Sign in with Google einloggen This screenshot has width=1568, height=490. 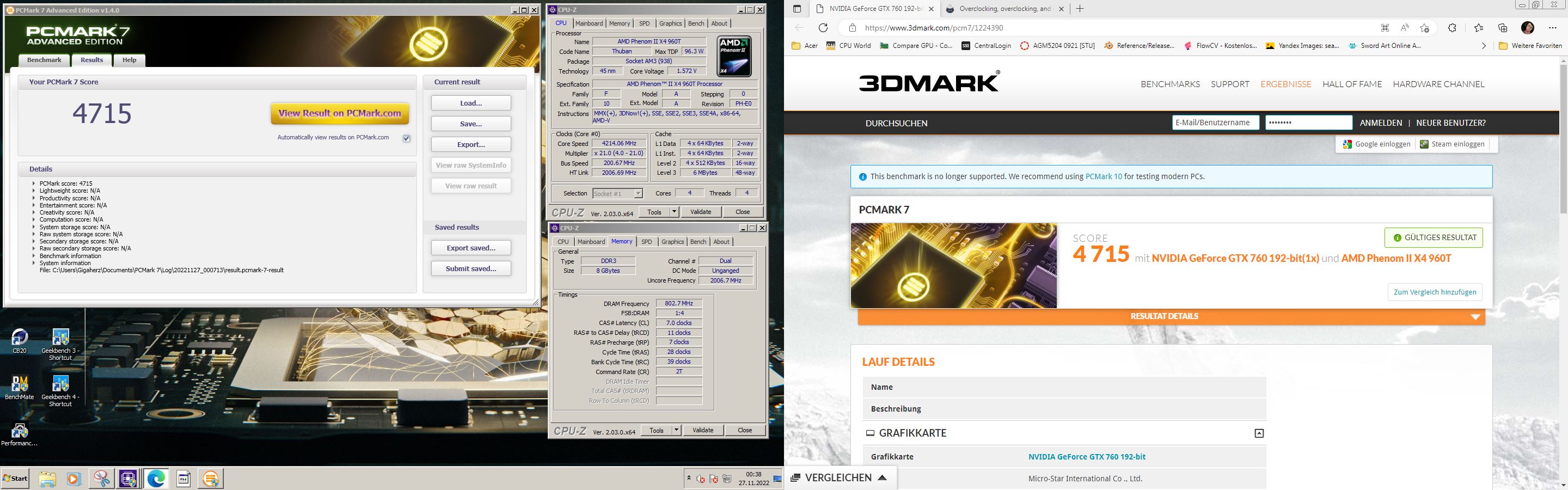pyautogui.click(x=1376, y=144)
